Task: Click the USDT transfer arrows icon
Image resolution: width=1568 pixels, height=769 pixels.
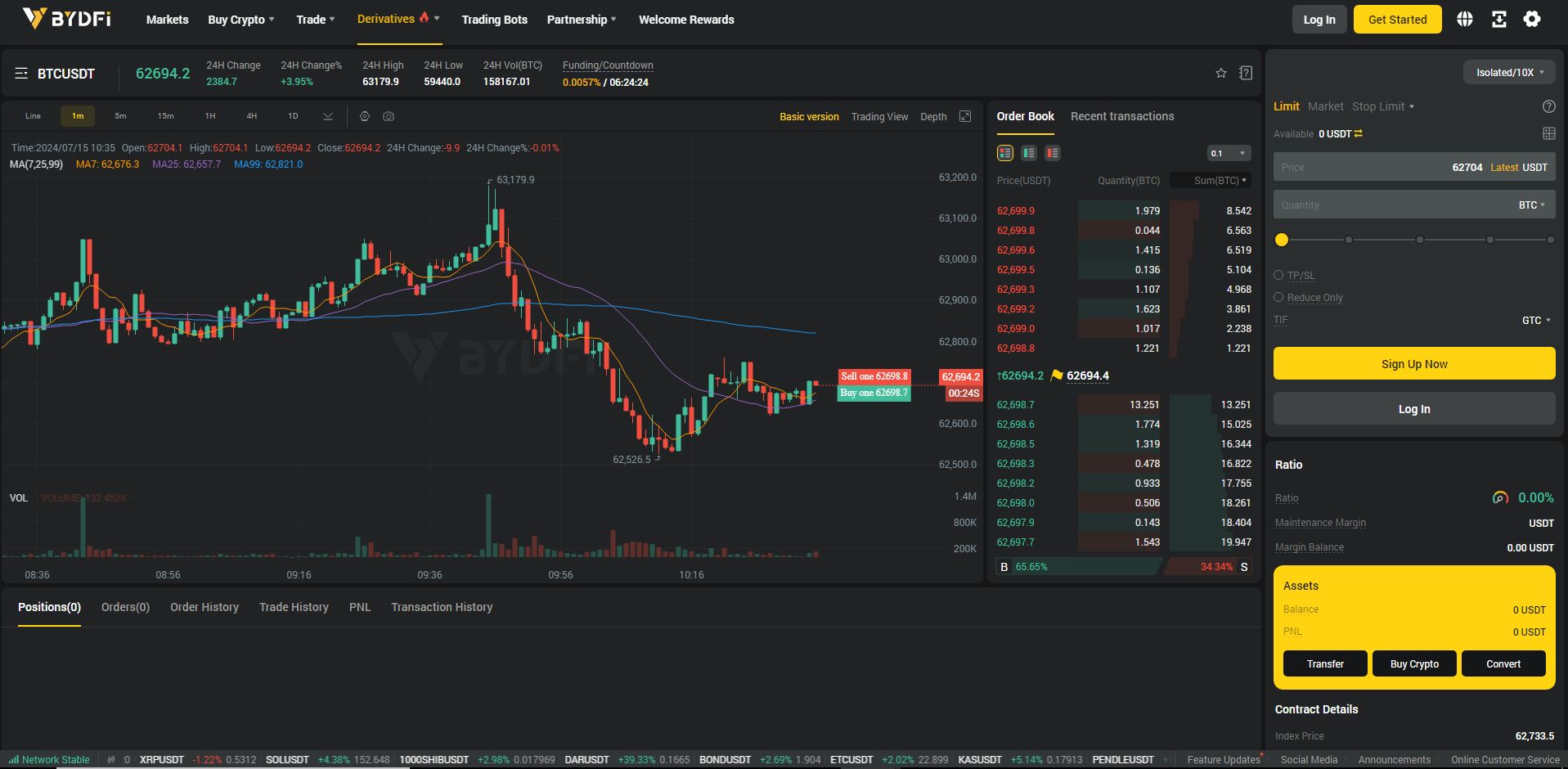Action: tap(1359, 133)
